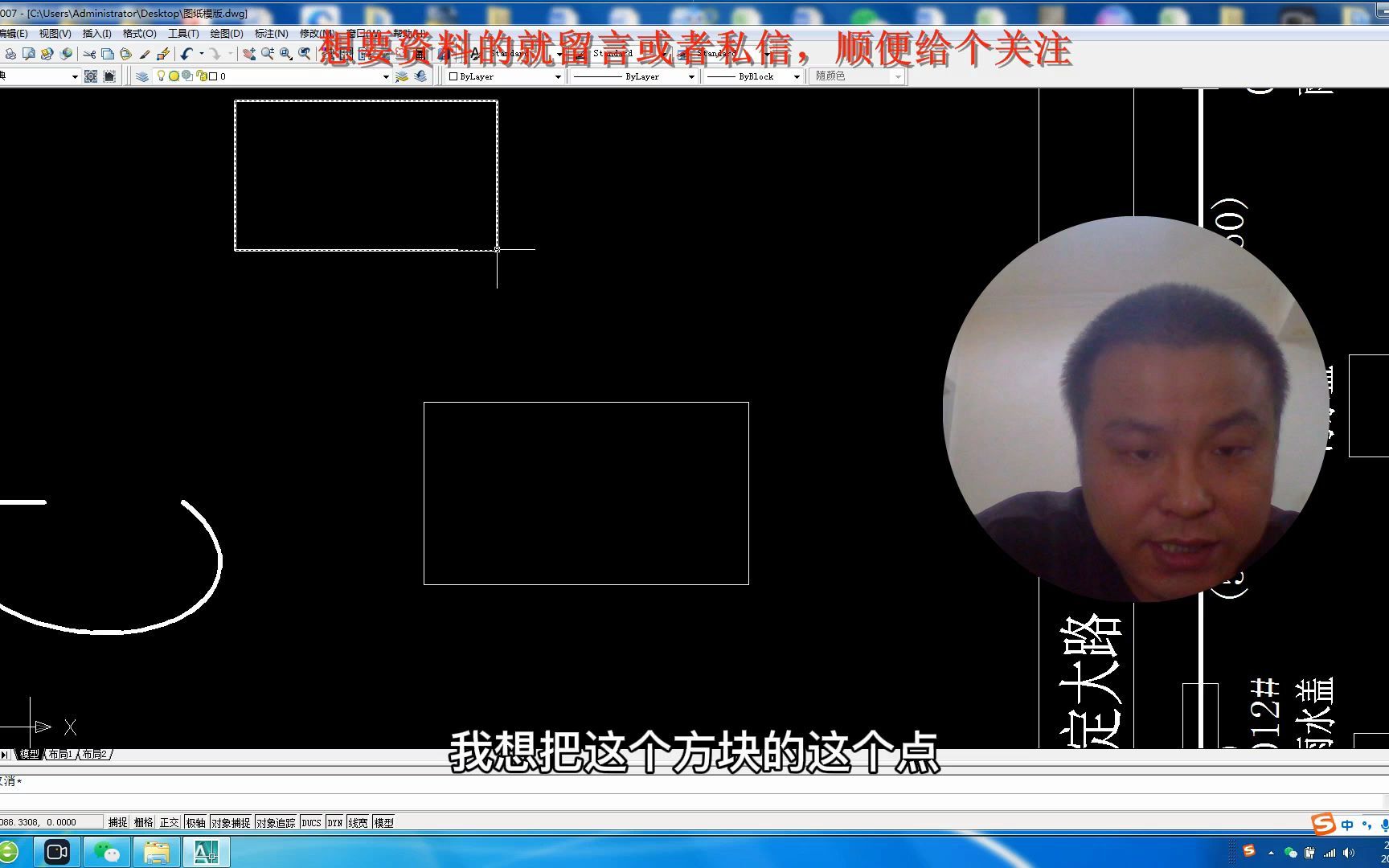This screenshot has height=868, width=1389.
Task: Select the Pan Realtime hand tool
Action: (248, 54)
